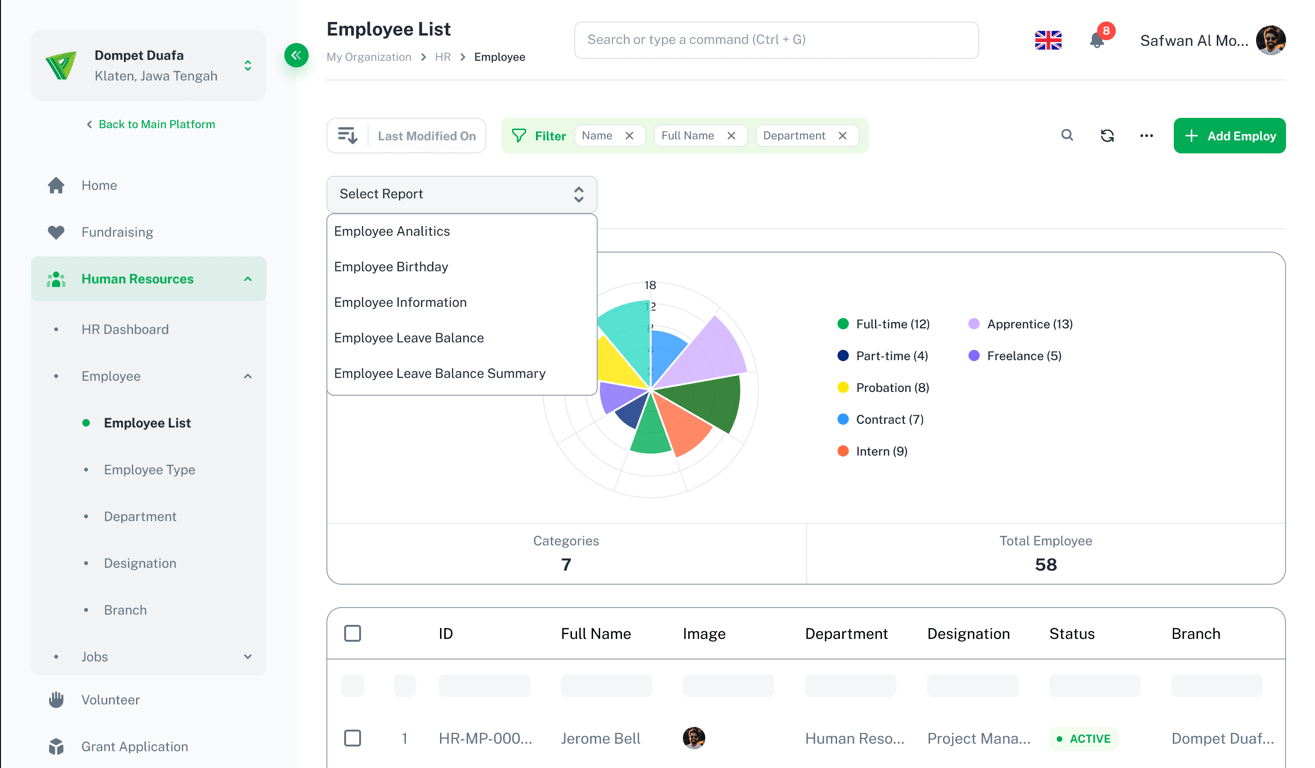
Task: Click the HR-MP-000... ID cell
Action: pyautogui.click(x=485, y=739)
